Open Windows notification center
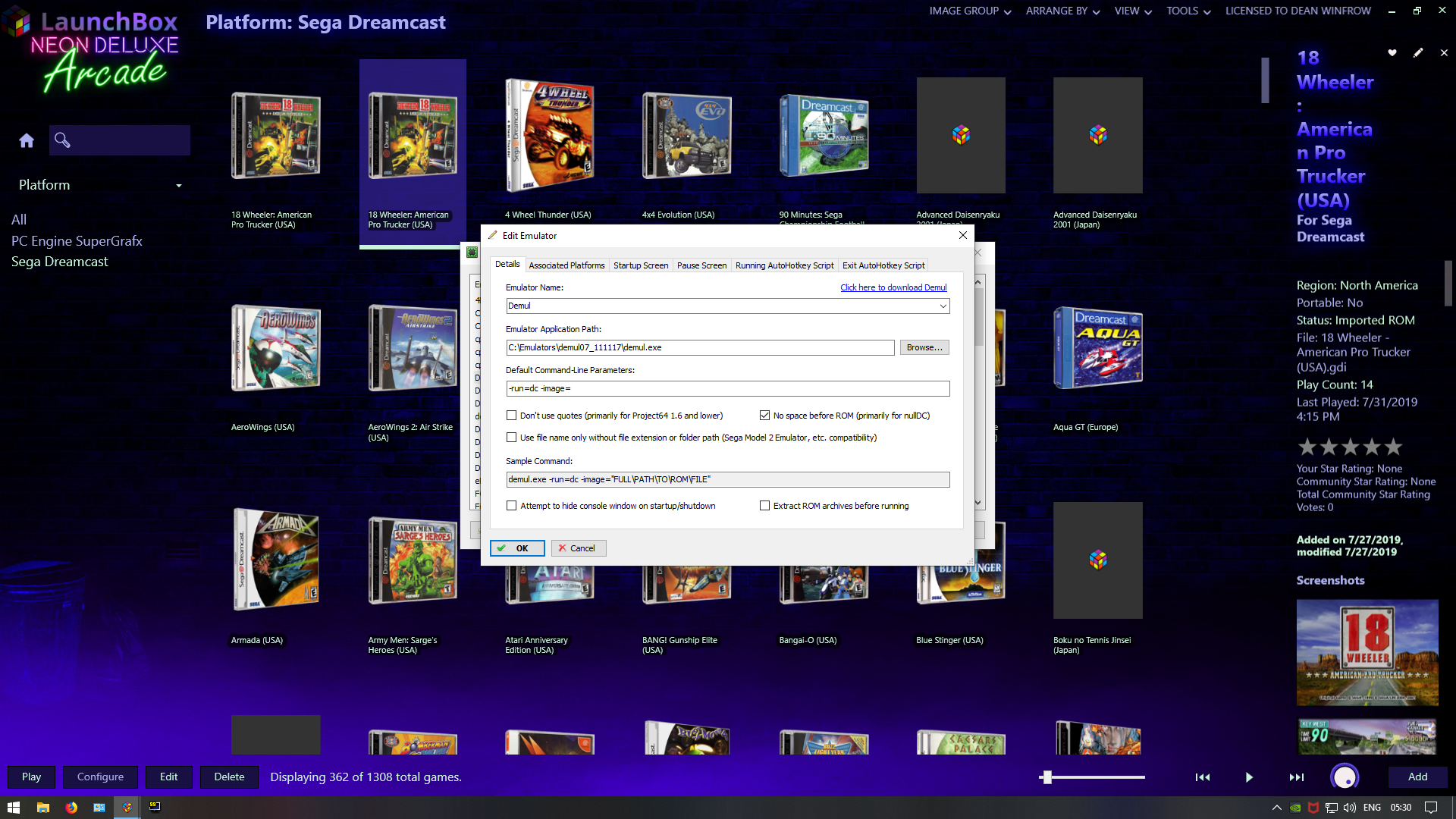Screen dimensions: 1456x819 (x=1431, y=808)
